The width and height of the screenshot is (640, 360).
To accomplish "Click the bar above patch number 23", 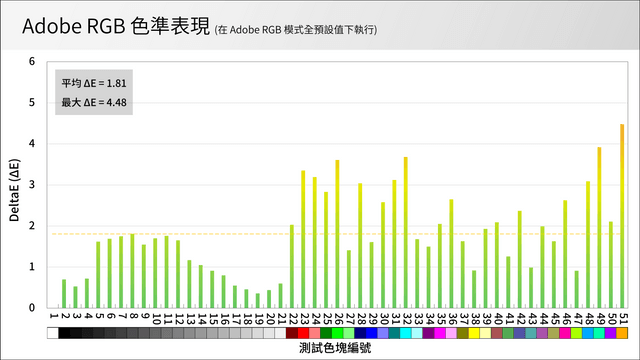I will coord(303,240).
